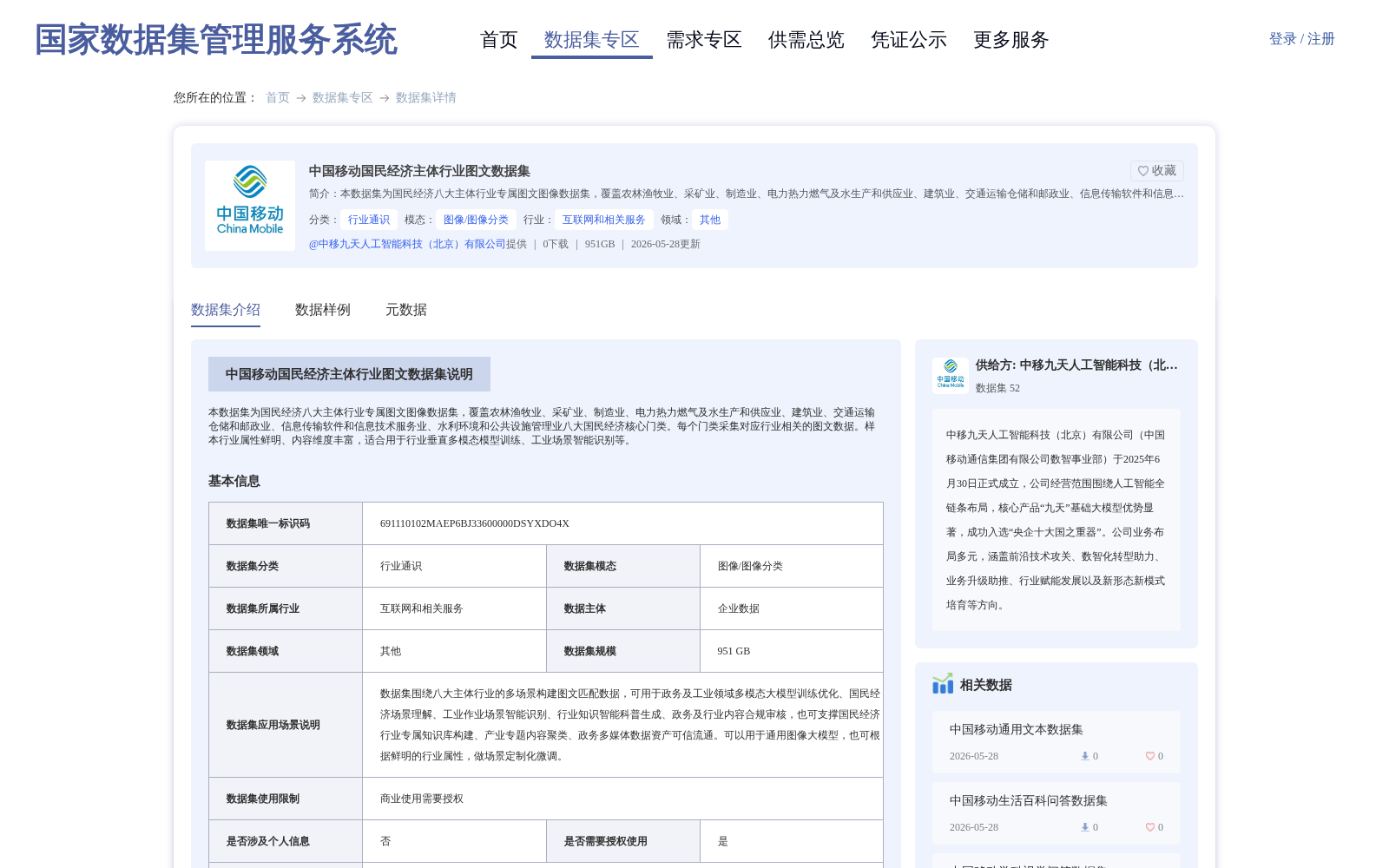Open 凭证公示 navigation item
1389x868 pixels.
pyautogui.click(x=909, y=40)
